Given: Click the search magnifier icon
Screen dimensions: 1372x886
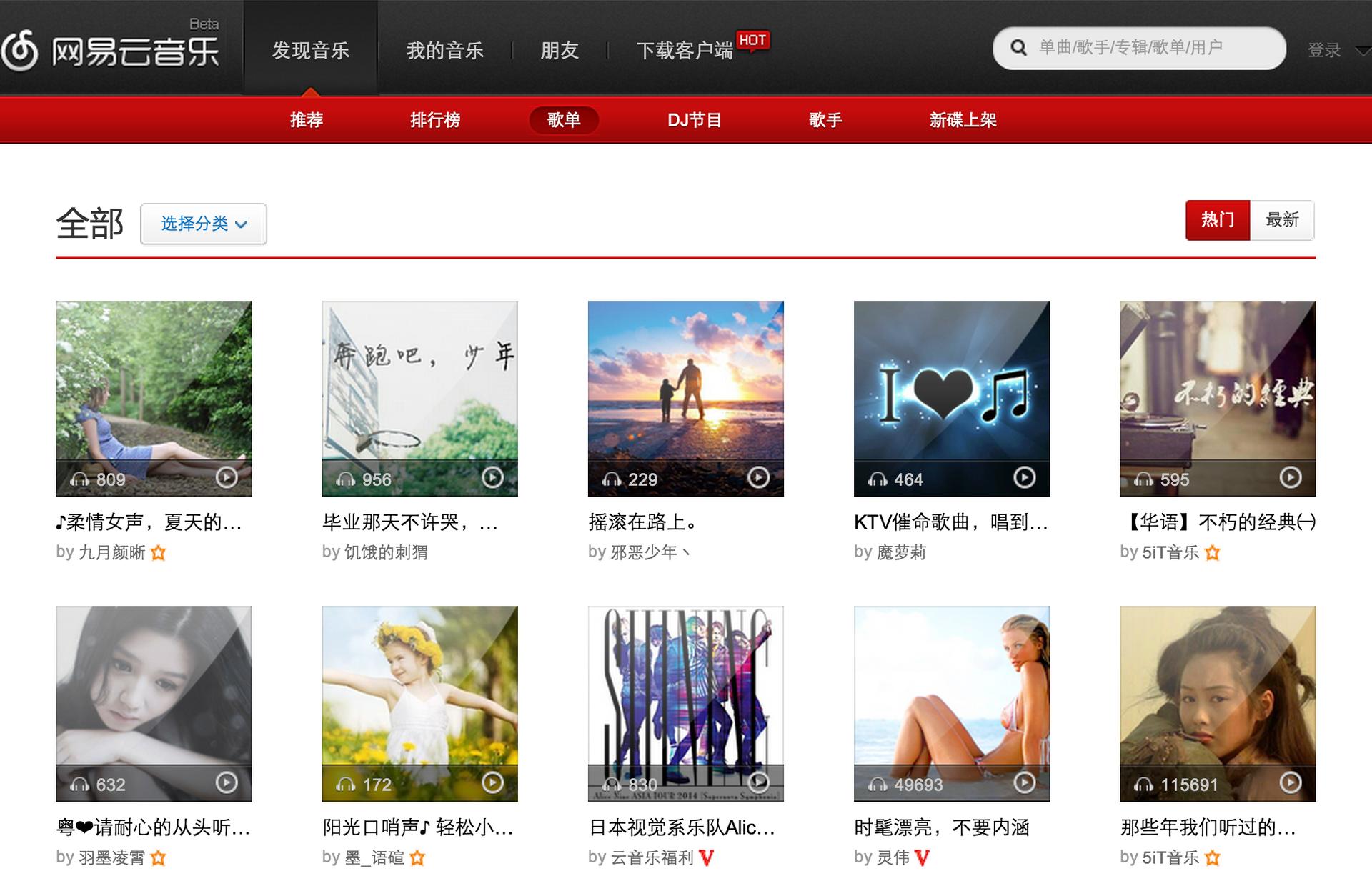Looking at the screenshot, I should (1018, 48).
